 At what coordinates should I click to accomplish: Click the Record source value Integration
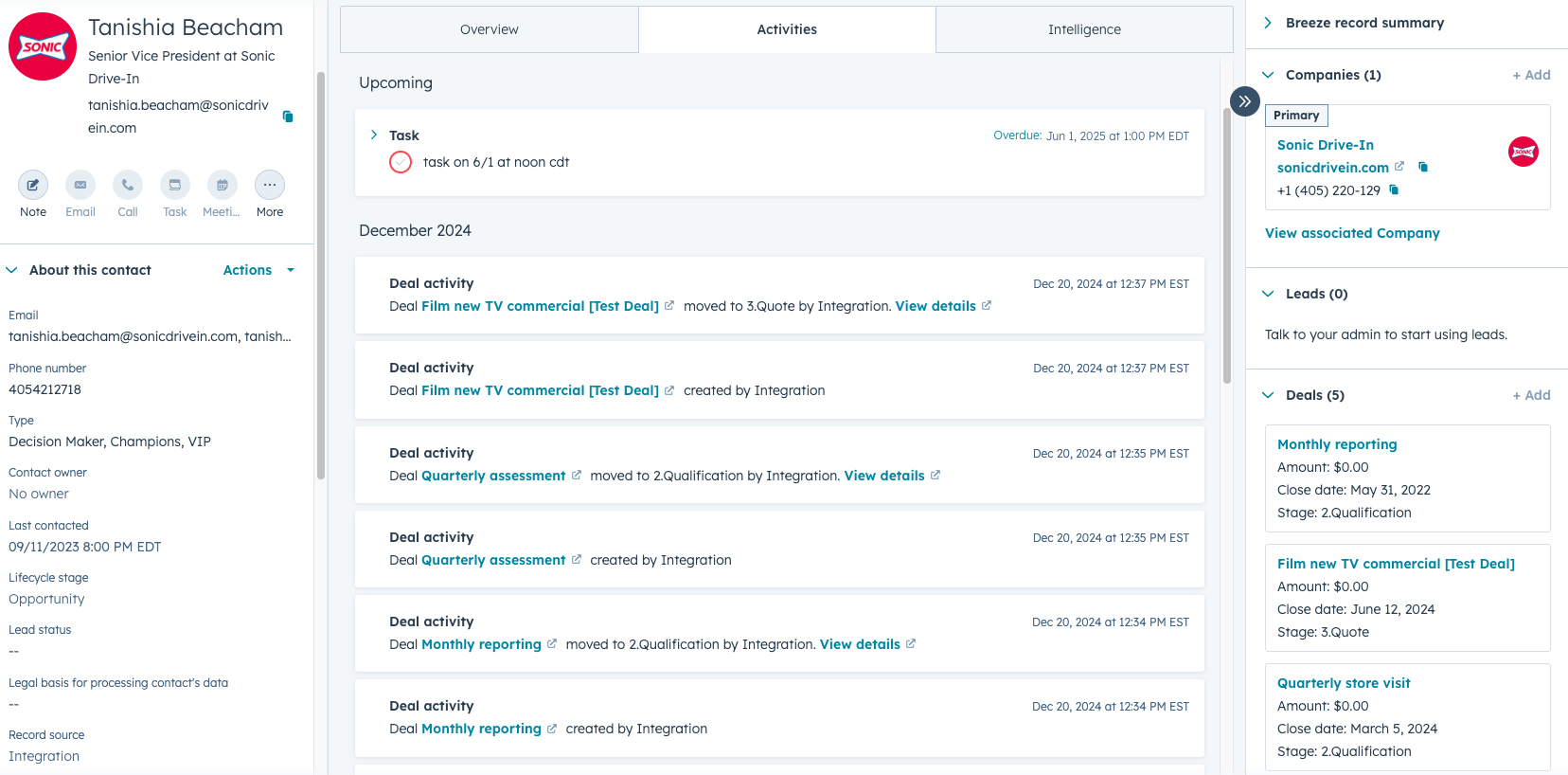[x=44, y=756]
